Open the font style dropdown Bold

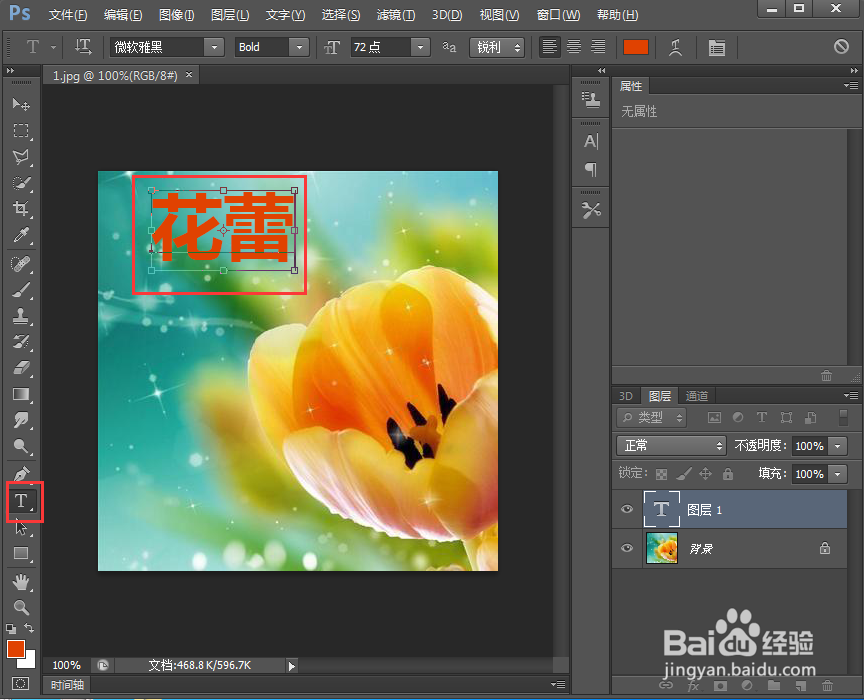299,47
